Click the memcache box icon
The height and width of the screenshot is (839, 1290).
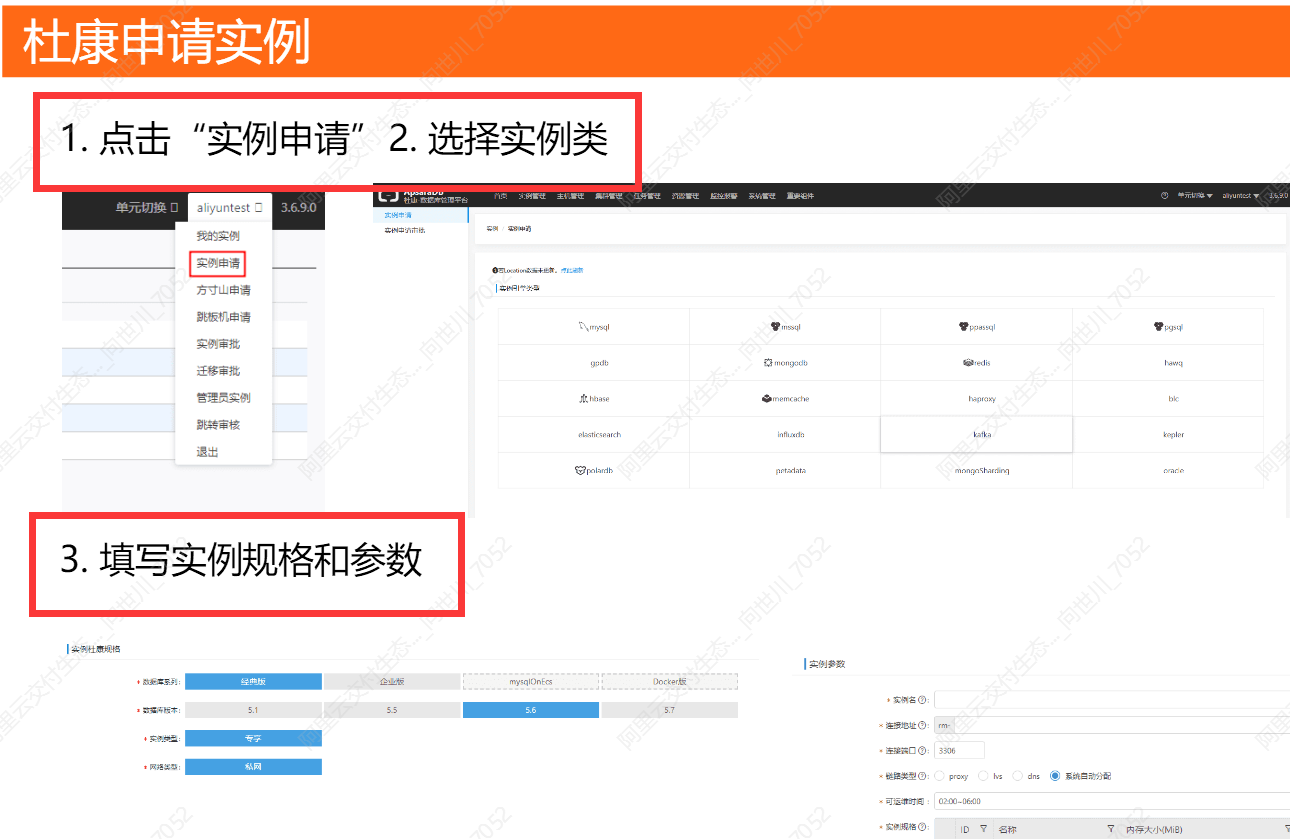[x=766, y=398]
